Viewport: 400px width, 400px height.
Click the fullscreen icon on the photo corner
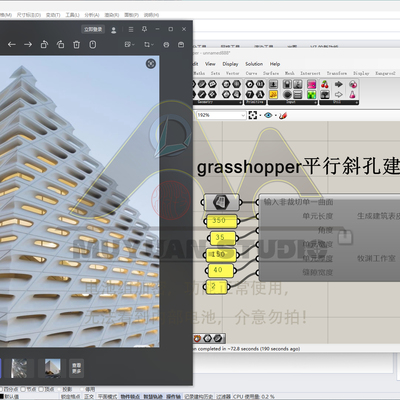pyautogui.click(x=151, y=64)
